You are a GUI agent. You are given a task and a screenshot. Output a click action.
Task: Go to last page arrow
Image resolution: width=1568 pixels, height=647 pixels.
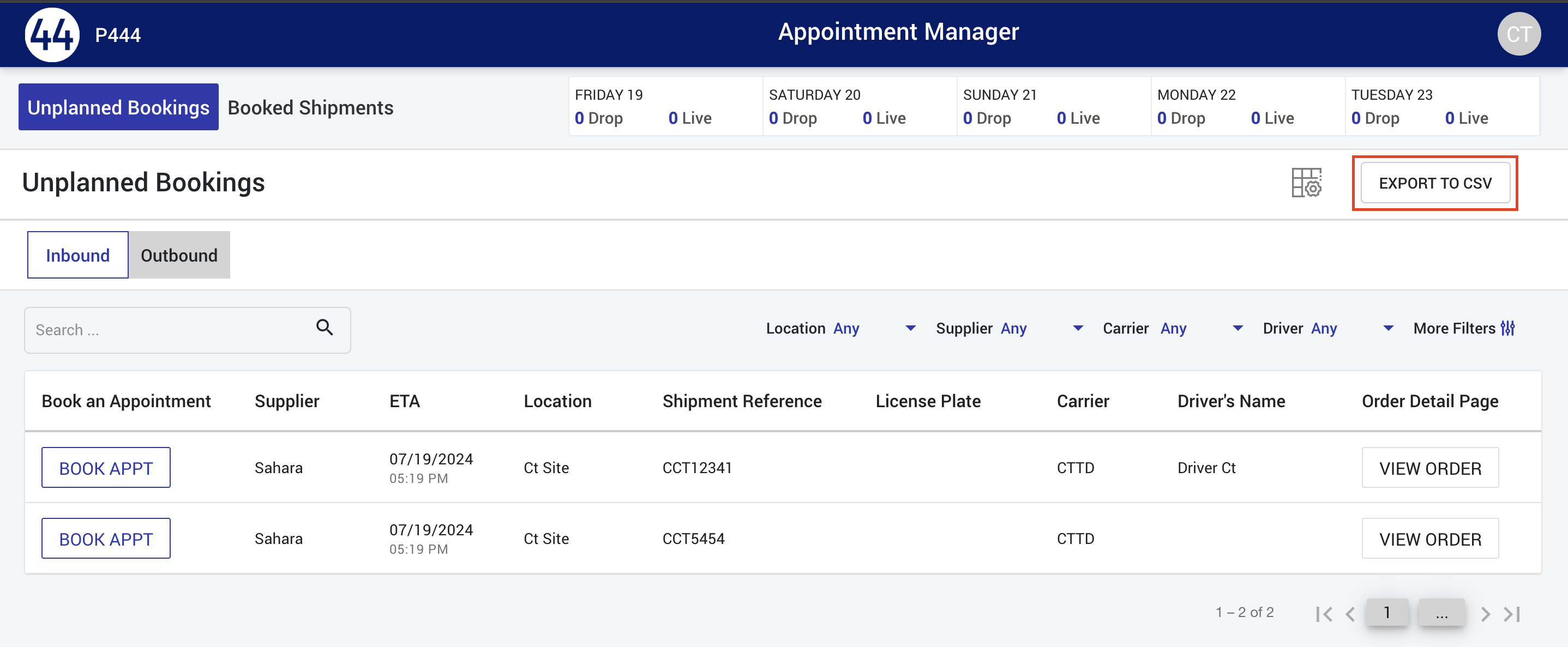(1512, 614)
